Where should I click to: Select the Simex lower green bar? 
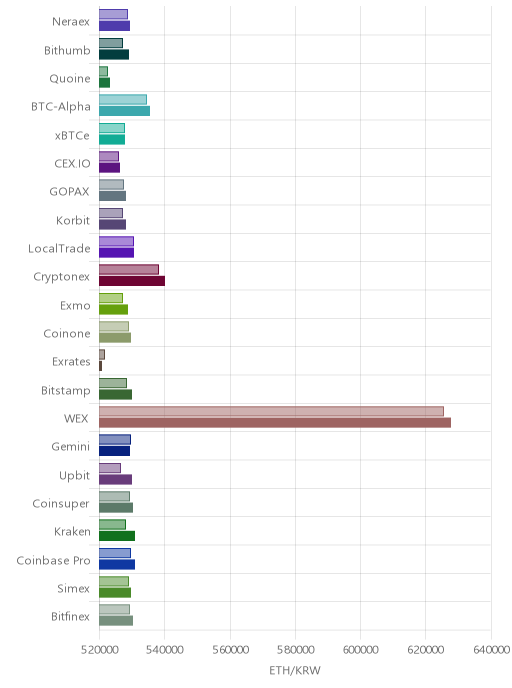pyautogui.click(x=115, y=592)
